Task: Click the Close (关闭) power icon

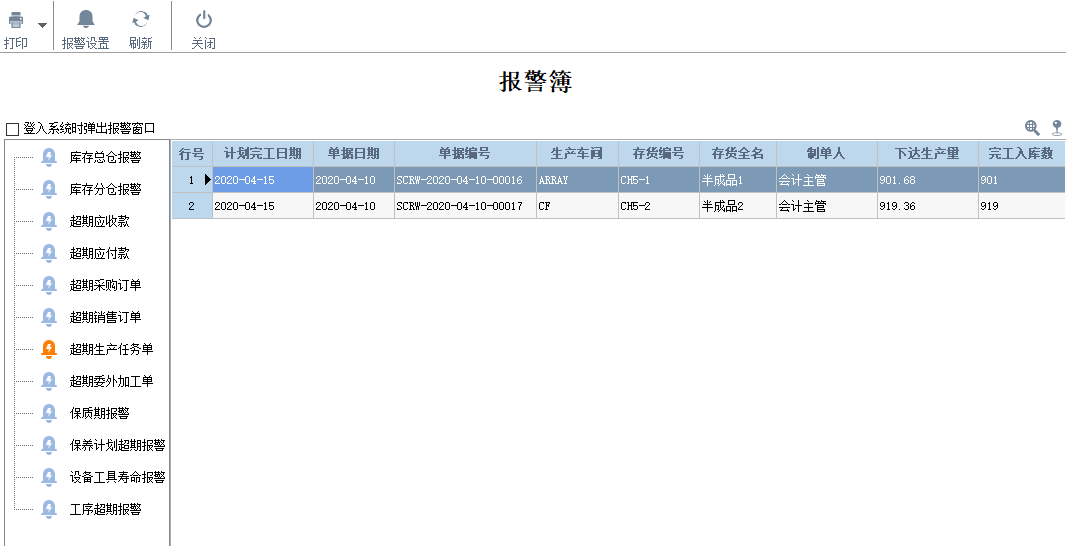Action: click(x=204, y=20)
